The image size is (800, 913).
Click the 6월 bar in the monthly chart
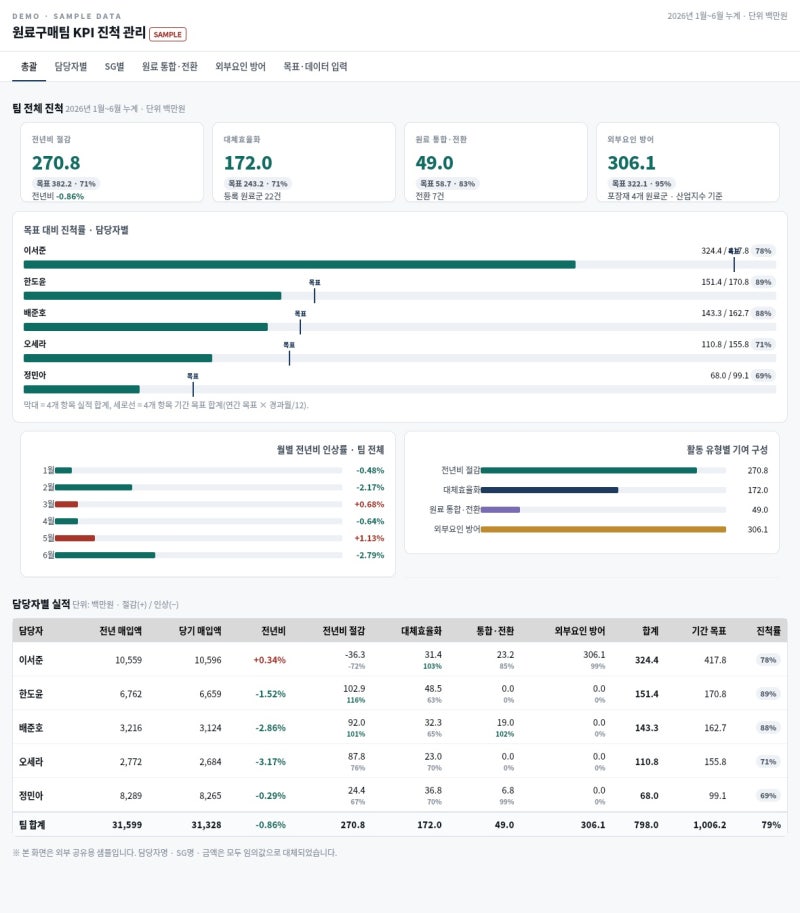pyautogui.click(x=105, y=555)
